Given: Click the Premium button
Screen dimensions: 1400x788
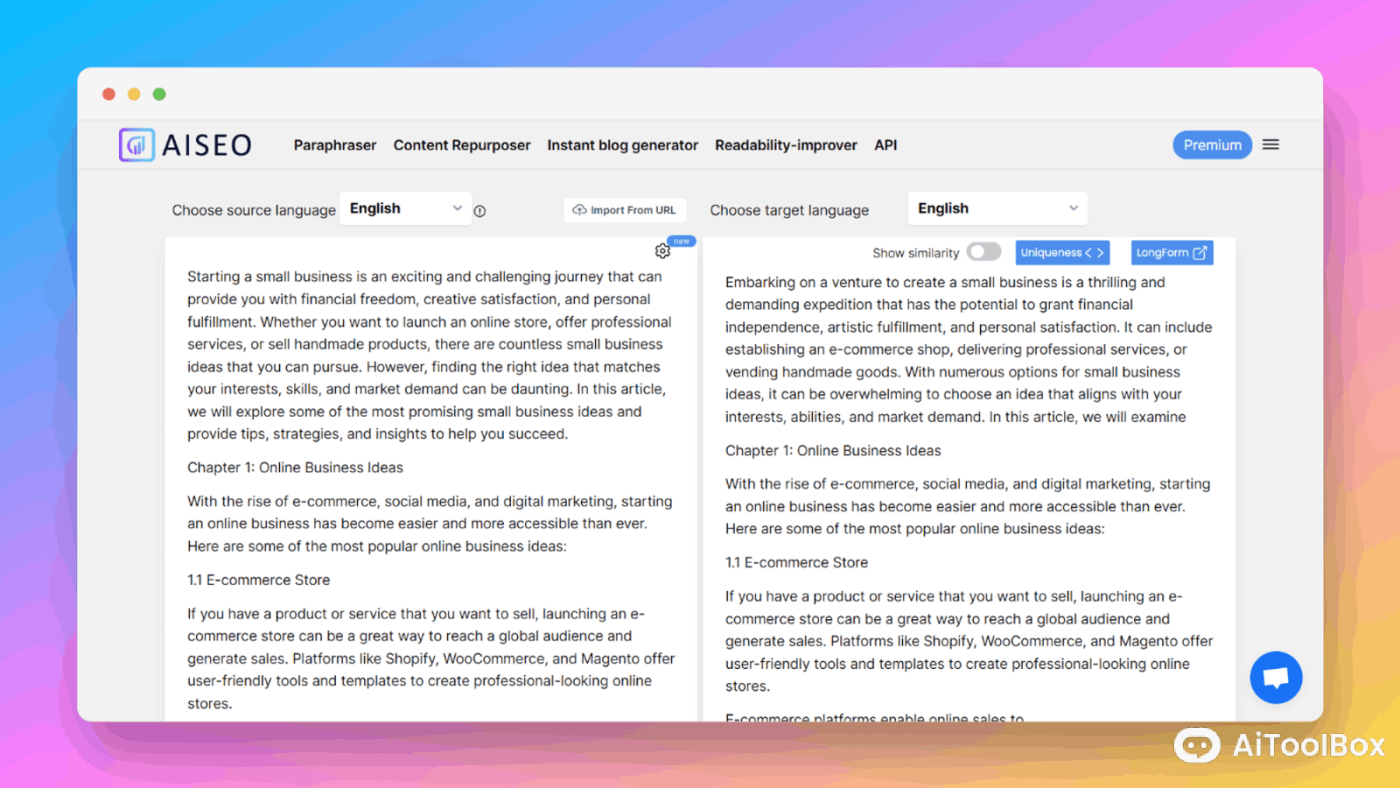Looking at the screenshot, I should [x=1212, y=145].
